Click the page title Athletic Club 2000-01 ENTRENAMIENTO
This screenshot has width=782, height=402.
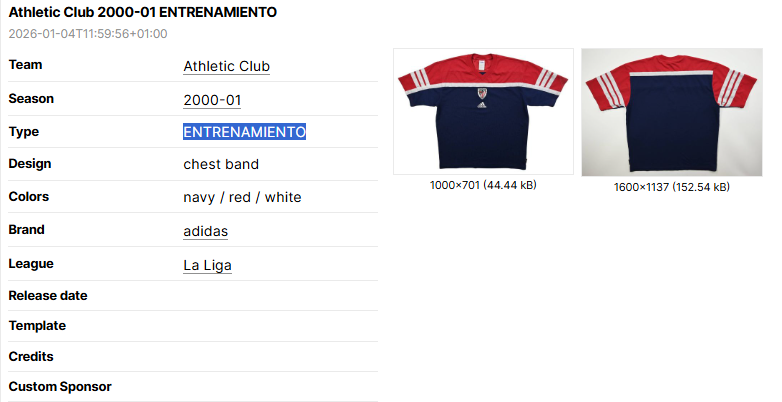tap(143, 12)
